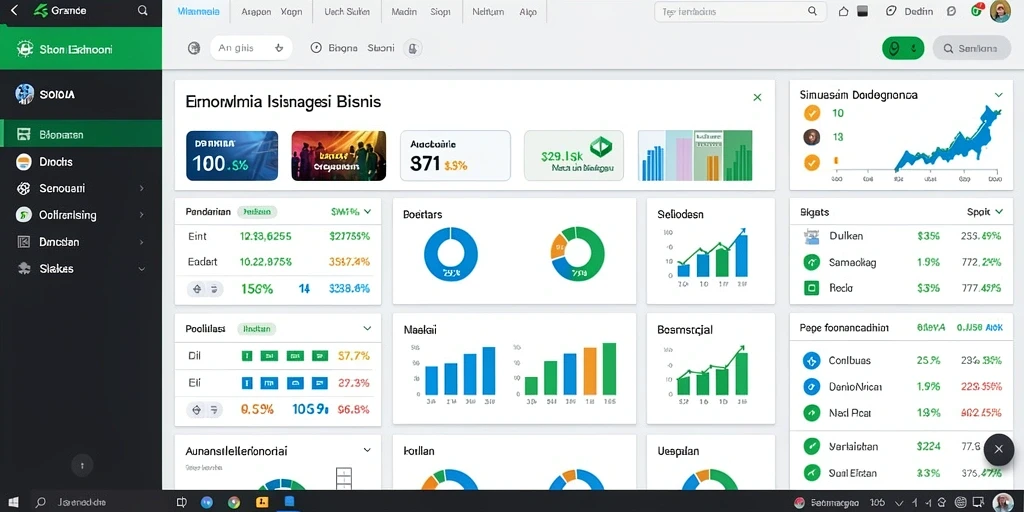Close the Ernorvlmia Isisnagesi Bisnis banner
Viewport: 1024px width, 512px height.
click(x=758, y=97)
